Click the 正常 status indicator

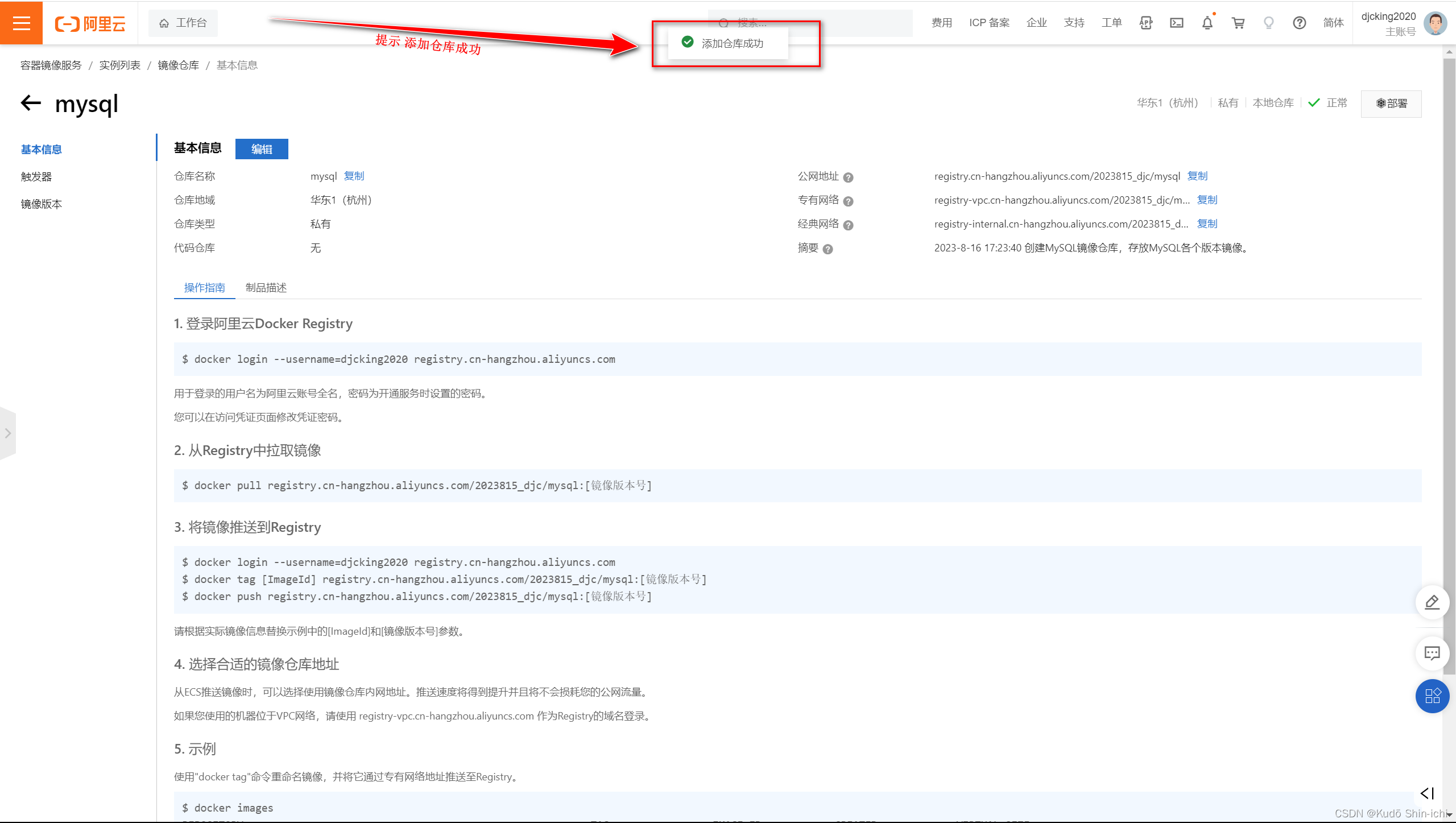[1327, 103]
